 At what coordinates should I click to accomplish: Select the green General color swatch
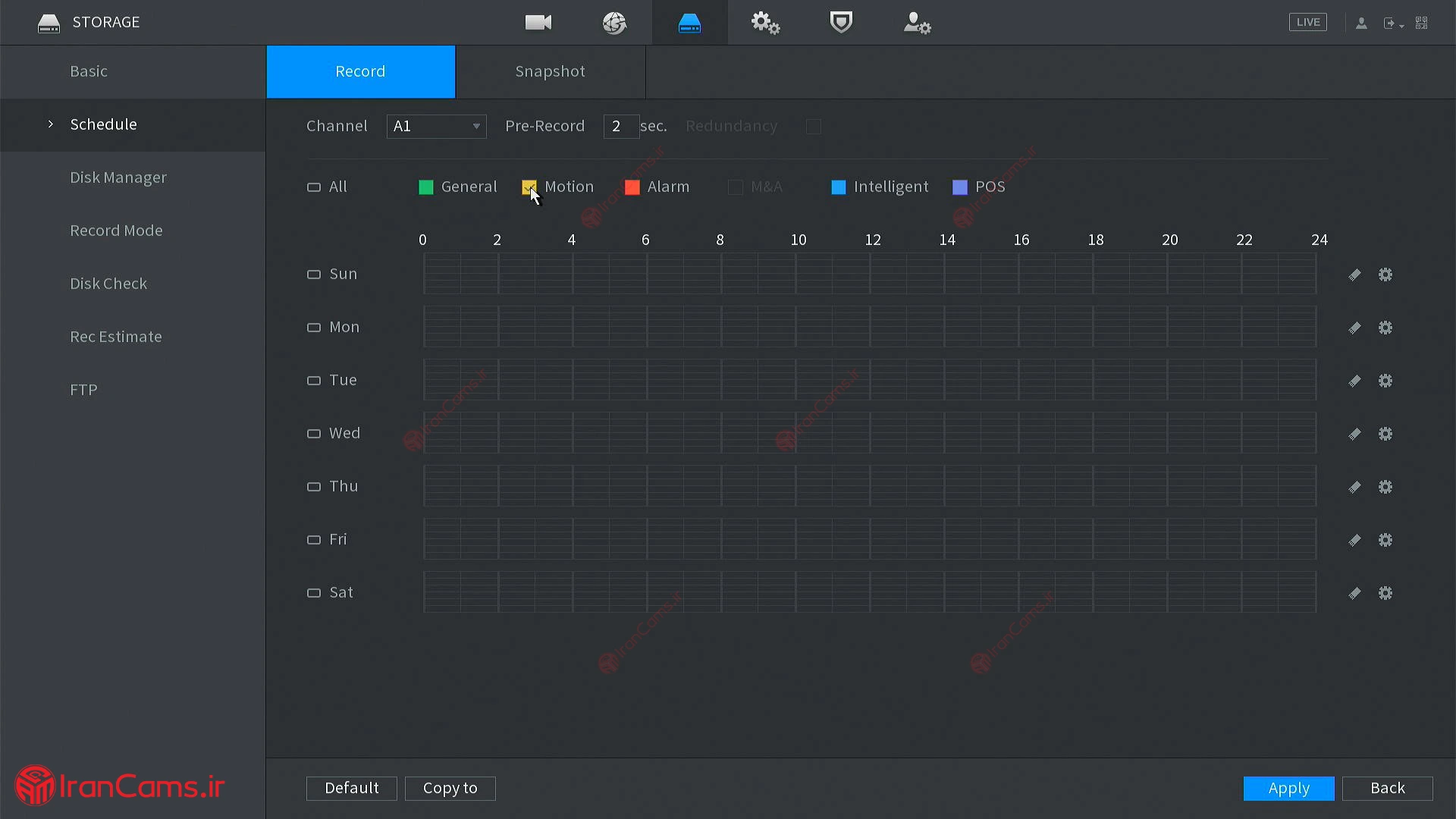click(426, 187)
